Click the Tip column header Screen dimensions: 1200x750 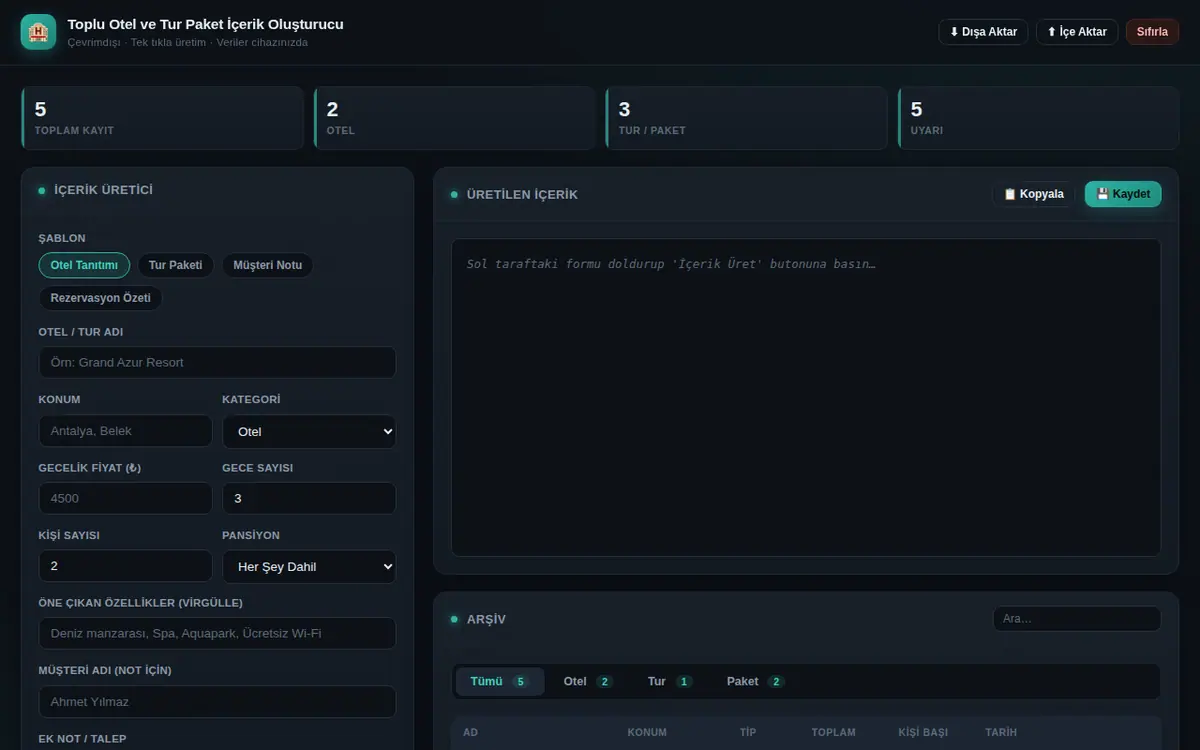click(x=748, y=732)
